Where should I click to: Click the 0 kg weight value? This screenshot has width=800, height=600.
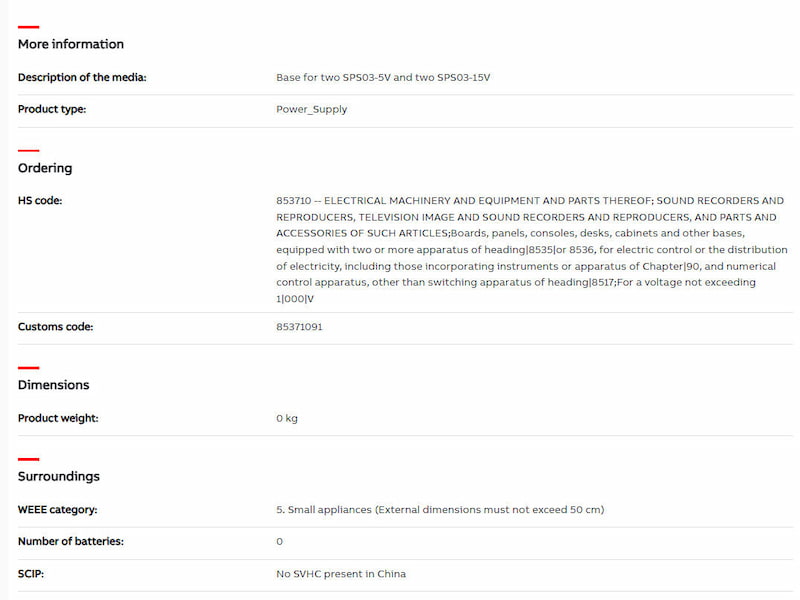coord(287,418)
